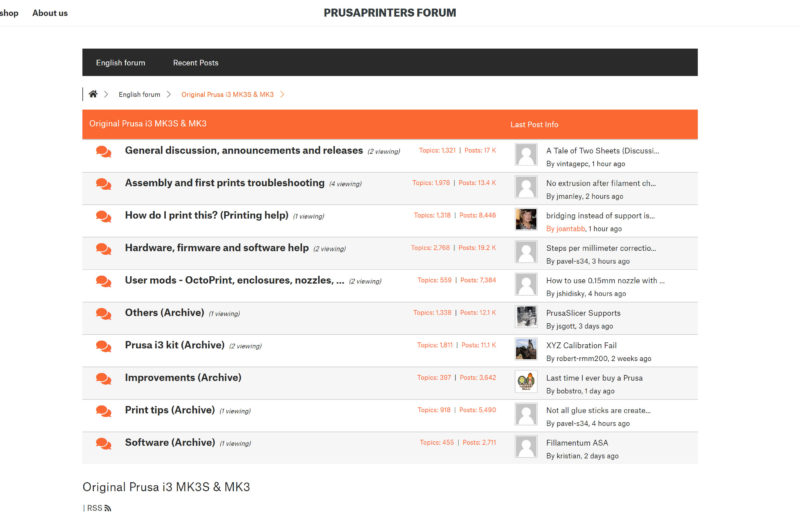The image size is (800, 521).
Task: Click joantabb's avatar photo
Action: (x=526, y=219)
